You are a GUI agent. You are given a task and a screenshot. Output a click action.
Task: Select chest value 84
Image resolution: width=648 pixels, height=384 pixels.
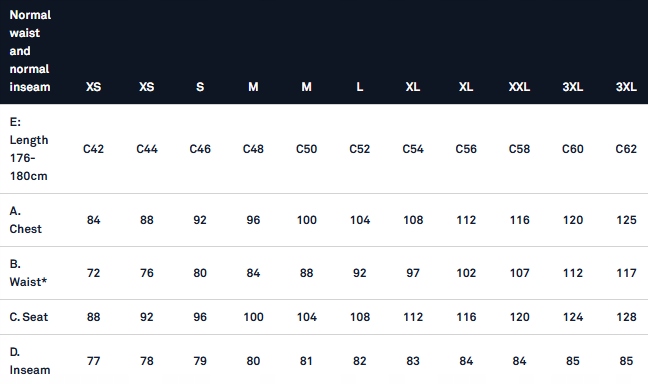[x=93, y=220]
